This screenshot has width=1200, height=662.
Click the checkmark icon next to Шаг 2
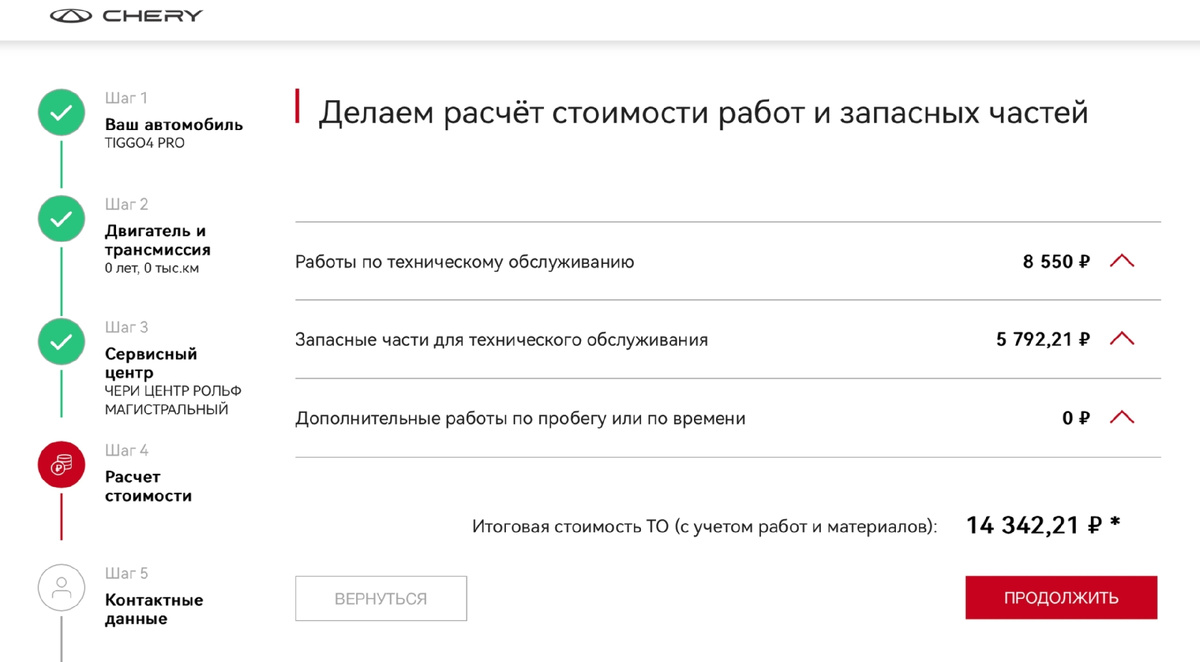pyautogui.click(x=61, y=218)
